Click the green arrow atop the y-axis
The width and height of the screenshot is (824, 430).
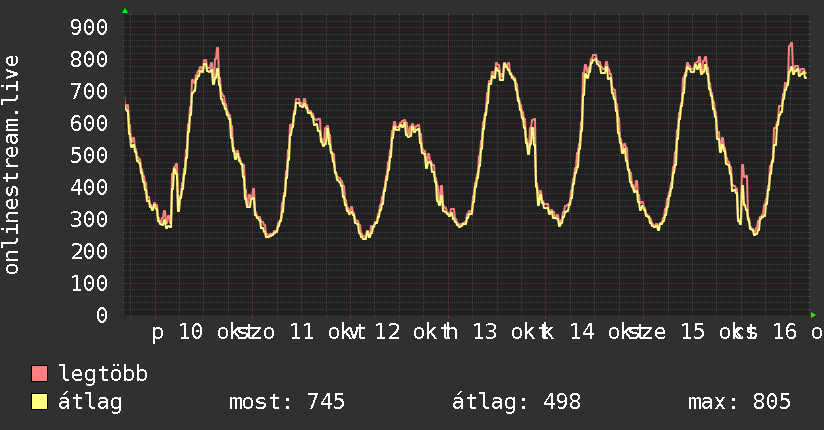(125, 11)
